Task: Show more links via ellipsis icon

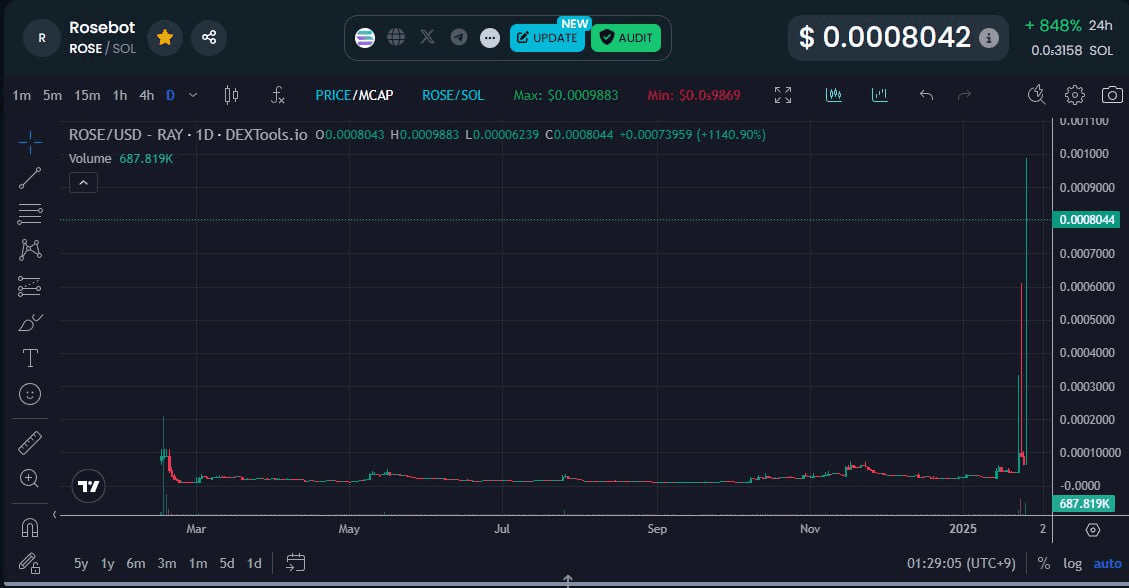Action: (490, 37)
